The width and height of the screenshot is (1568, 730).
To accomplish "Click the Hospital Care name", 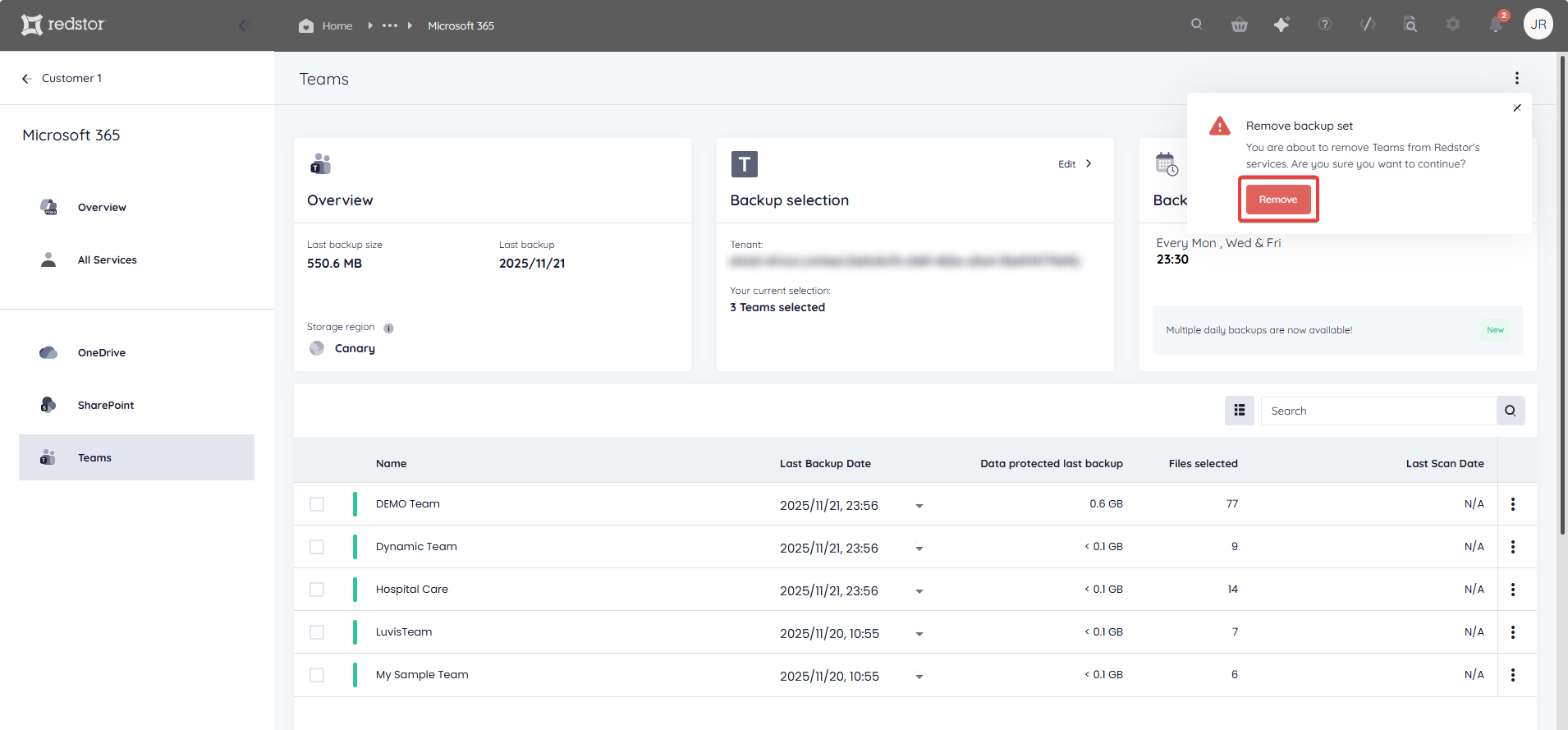I will (412, 589).
